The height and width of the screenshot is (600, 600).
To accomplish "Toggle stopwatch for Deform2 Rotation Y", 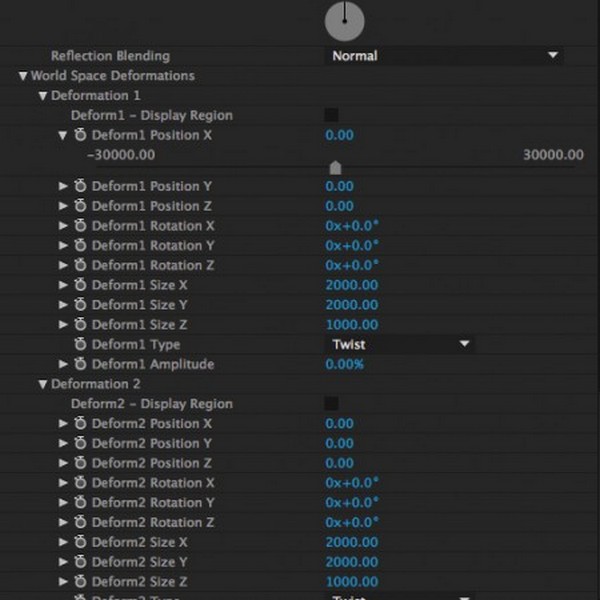I will tap(80, 502).
